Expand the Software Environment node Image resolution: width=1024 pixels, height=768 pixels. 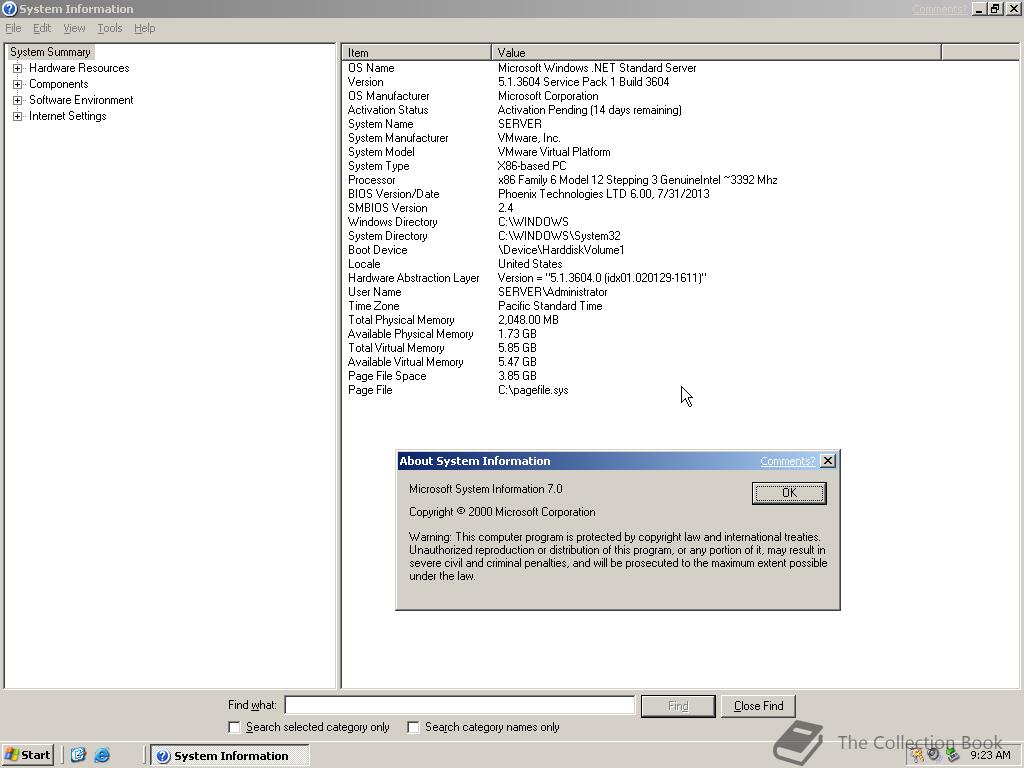click(18, 100)
